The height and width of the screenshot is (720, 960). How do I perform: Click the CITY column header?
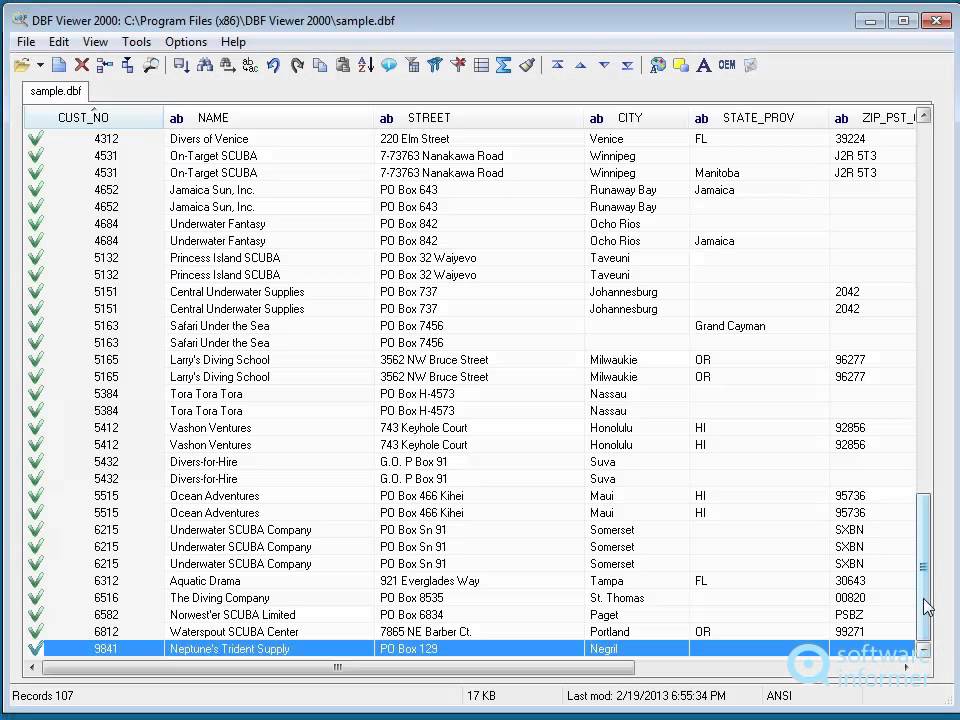[x=636, y=118]
